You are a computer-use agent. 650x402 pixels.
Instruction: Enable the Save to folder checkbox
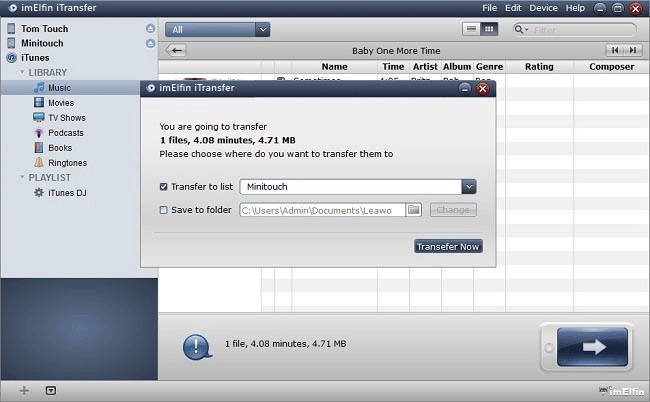[x=164, y=210]
